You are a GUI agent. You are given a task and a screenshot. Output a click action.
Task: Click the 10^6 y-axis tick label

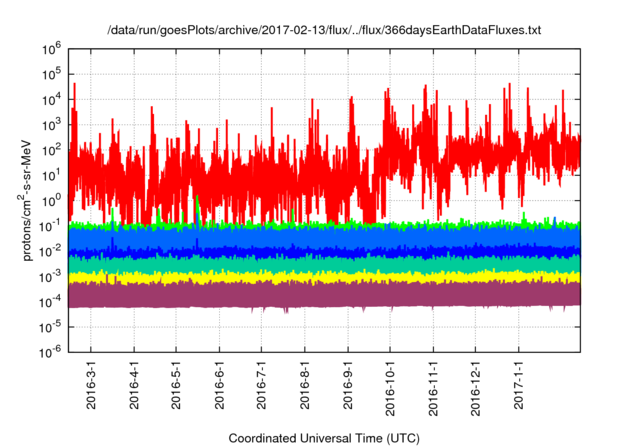coord(54,47)
